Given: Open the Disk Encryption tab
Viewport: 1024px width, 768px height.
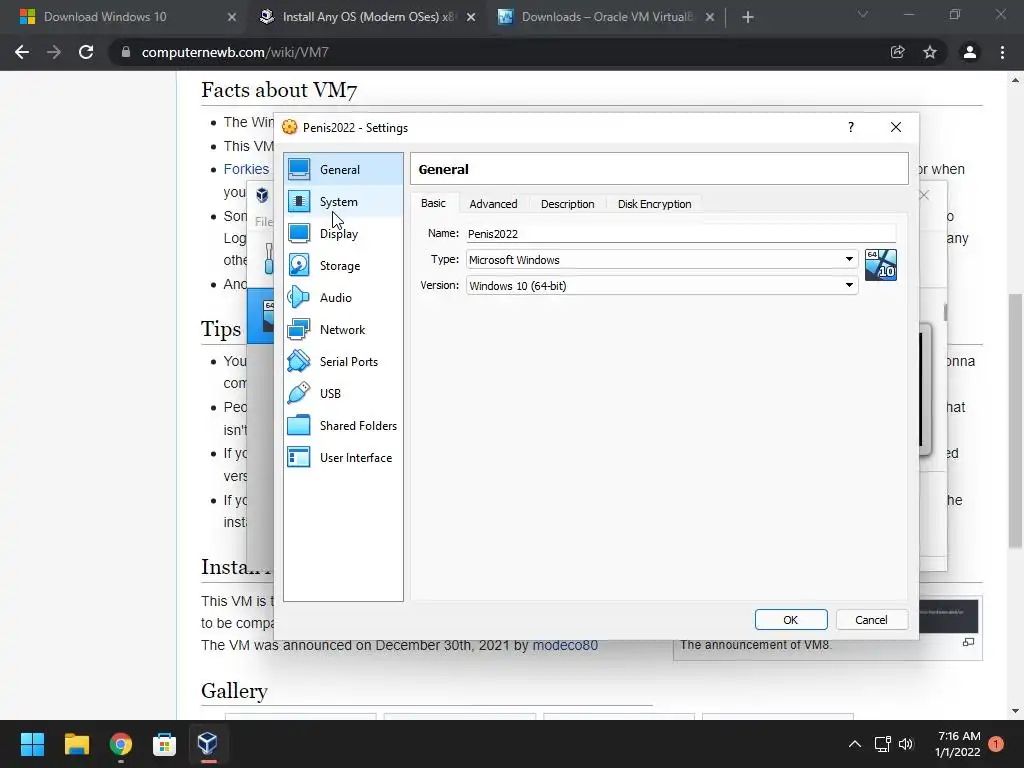Looking at the screenshot, I should tap(654, 204).
